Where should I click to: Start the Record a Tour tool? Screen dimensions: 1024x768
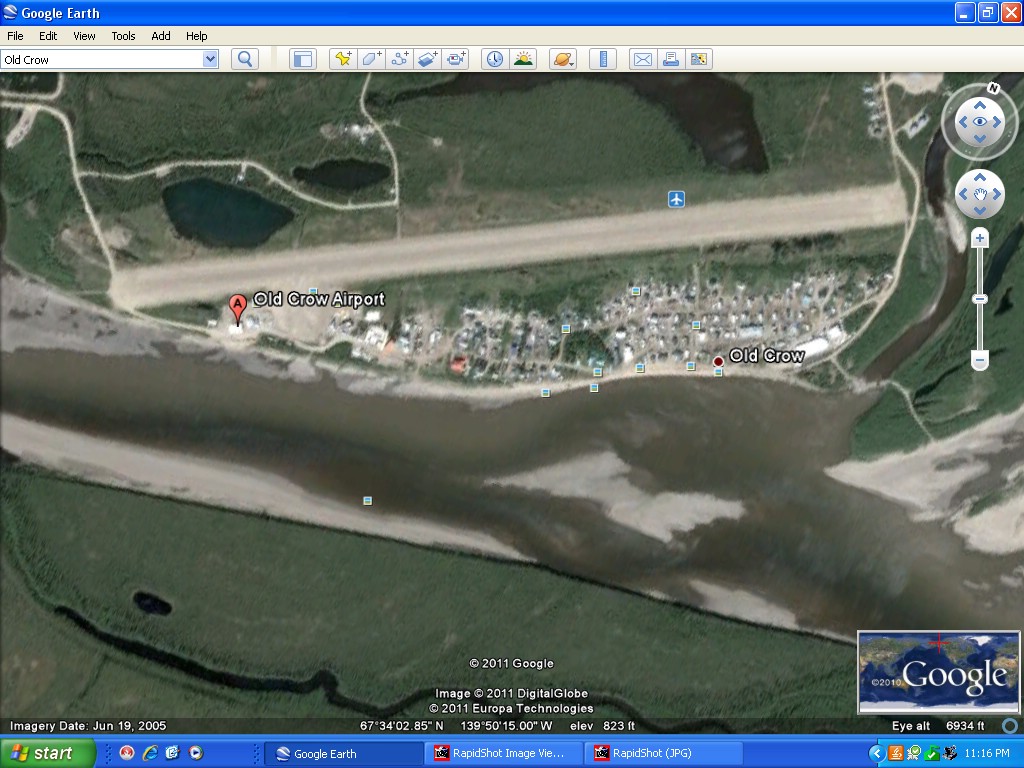(x=455, y=59)
